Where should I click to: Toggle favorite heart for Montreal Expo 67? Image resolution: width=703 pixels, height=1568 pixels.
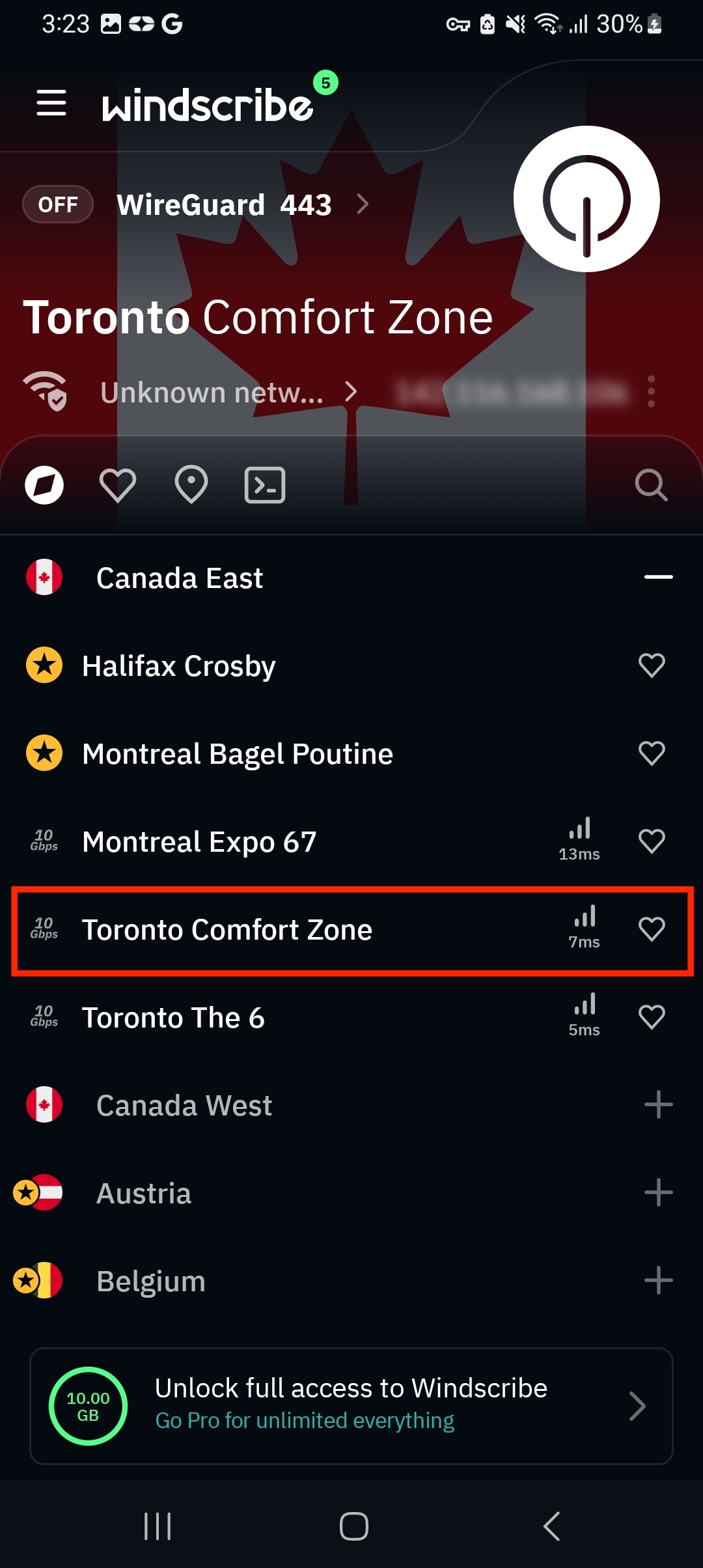652,841
